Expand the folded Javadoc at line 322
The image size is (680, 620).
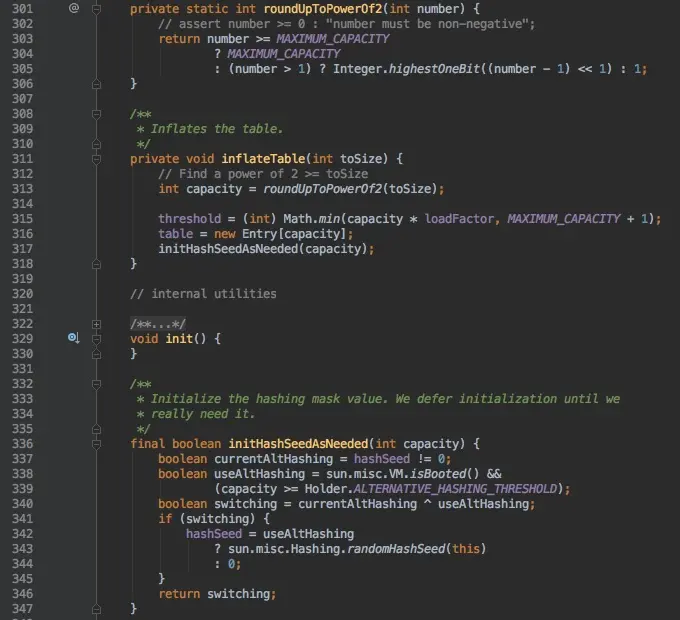tap(97, 324)
